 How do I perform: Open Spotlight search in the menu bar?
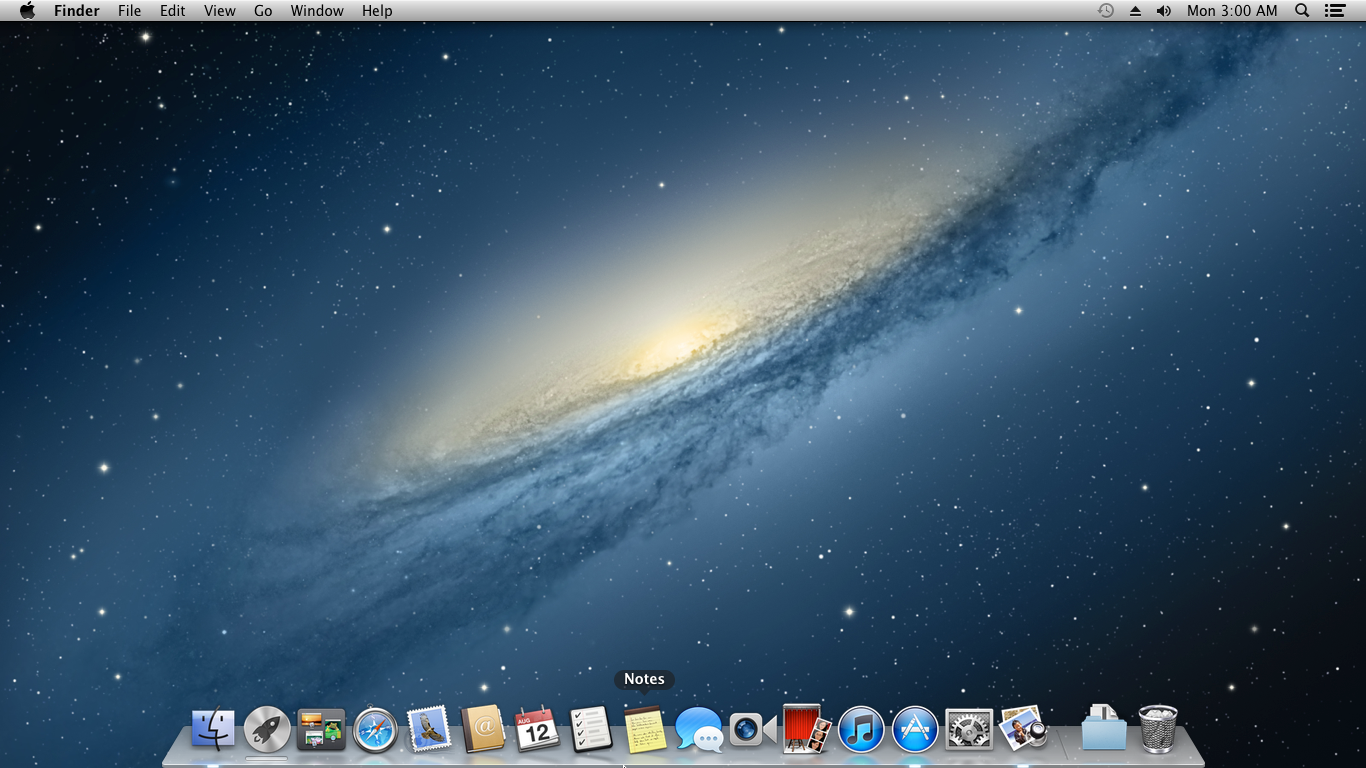pos(1301,11)
